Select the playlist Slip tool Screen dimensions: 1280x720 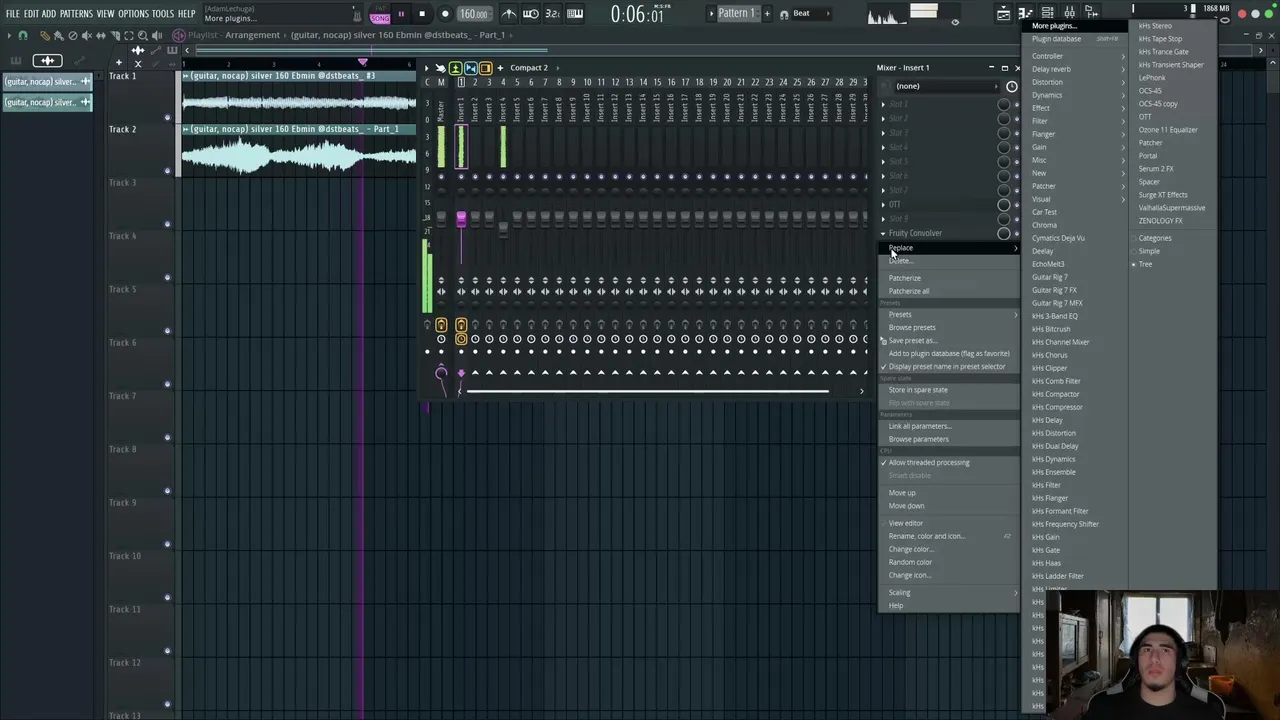tap(100, 35)
